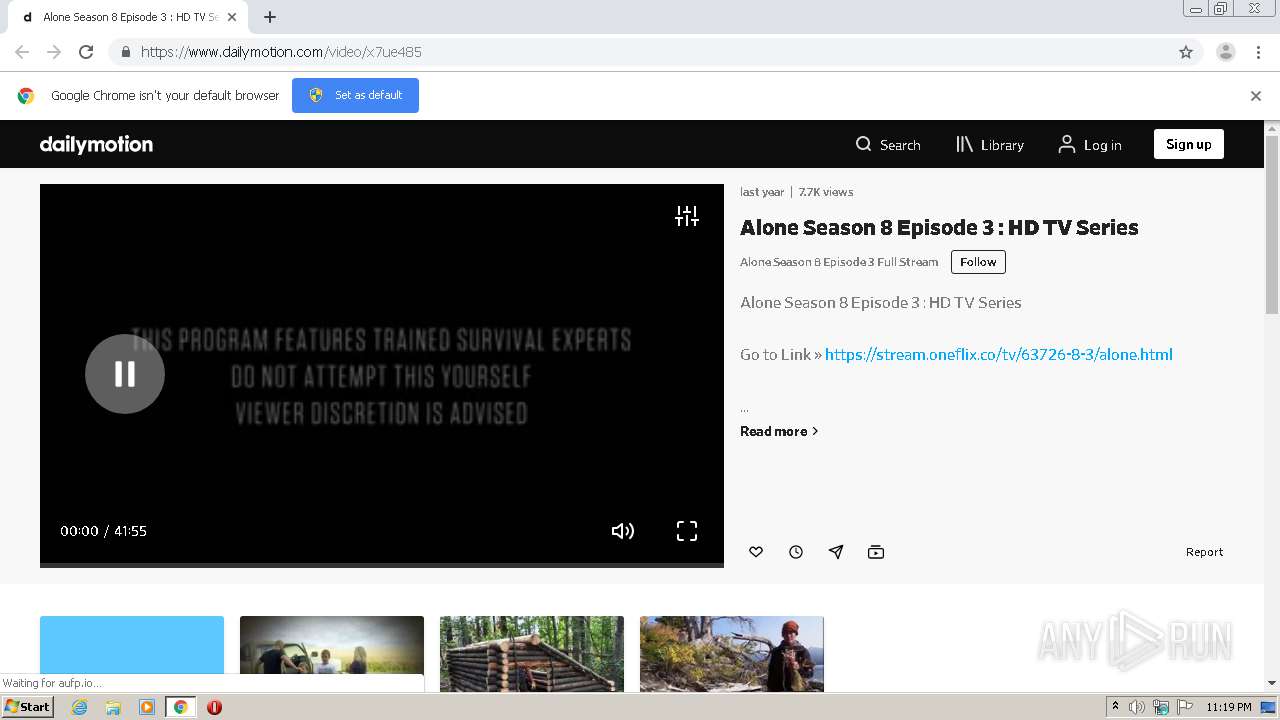
Task: Open system volume in the tray
Action: [x=1137, y=707]
